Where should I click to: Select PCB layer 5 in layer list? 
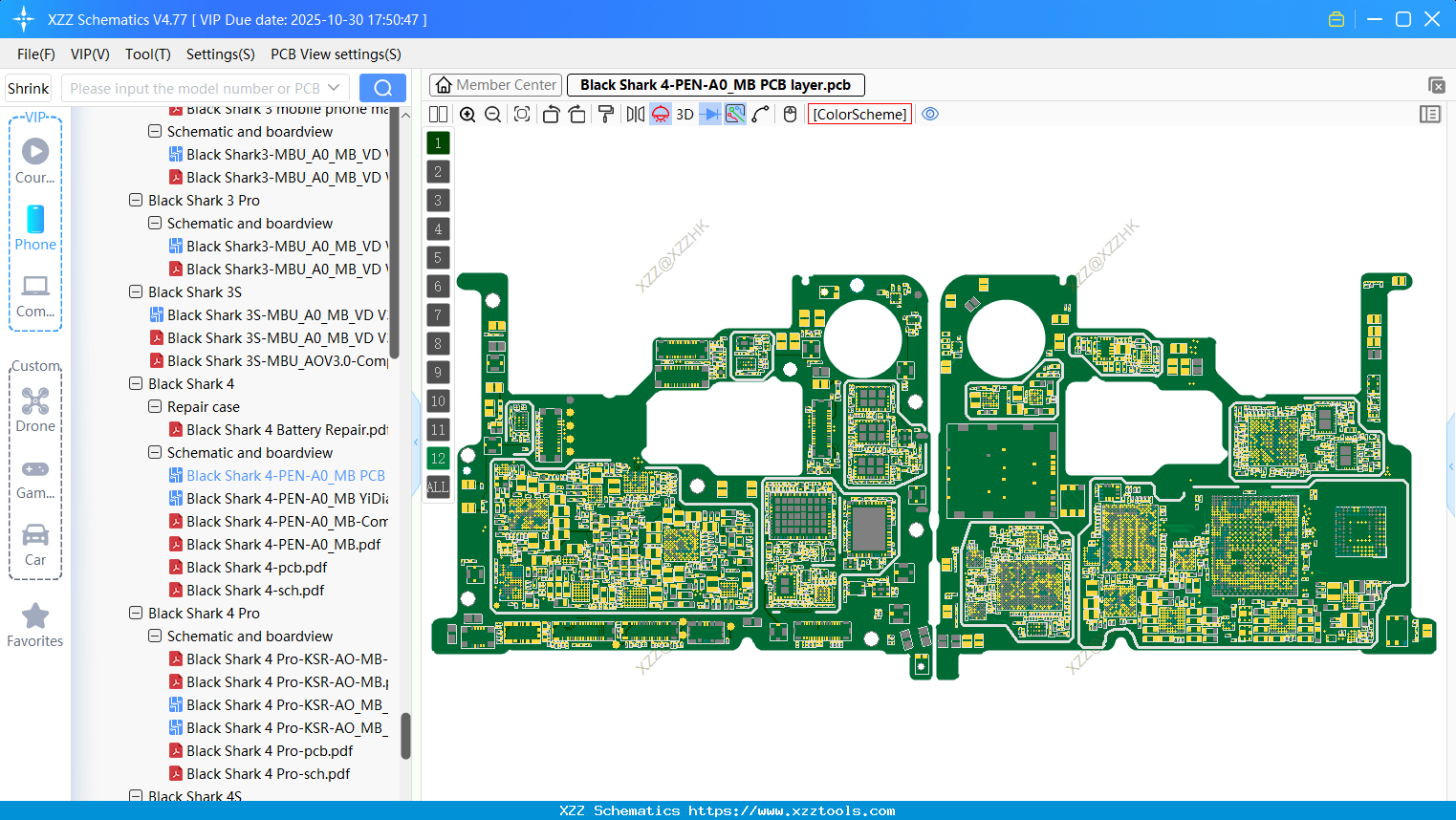click(x=438, y=258)
